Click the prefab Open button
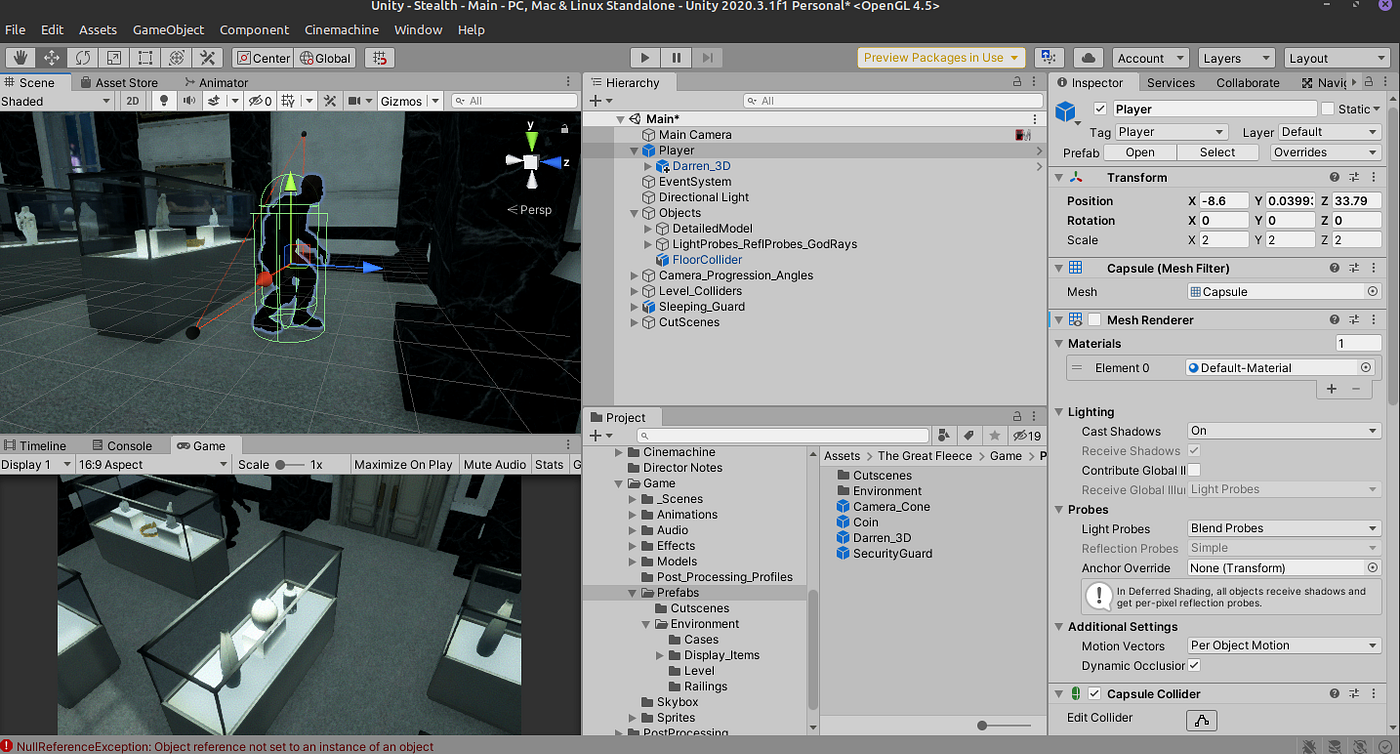The width and height of the screenshot is (1400, 754). [x=1140, y=152]
